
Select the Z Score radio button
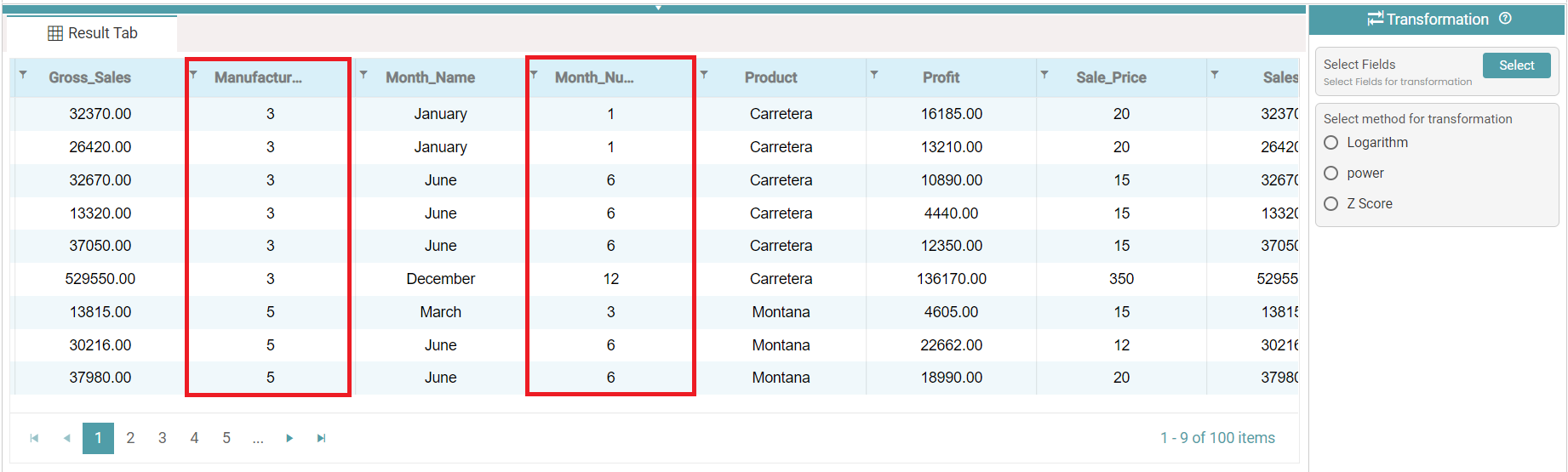pyautogui.click(x=1331, y=204)
